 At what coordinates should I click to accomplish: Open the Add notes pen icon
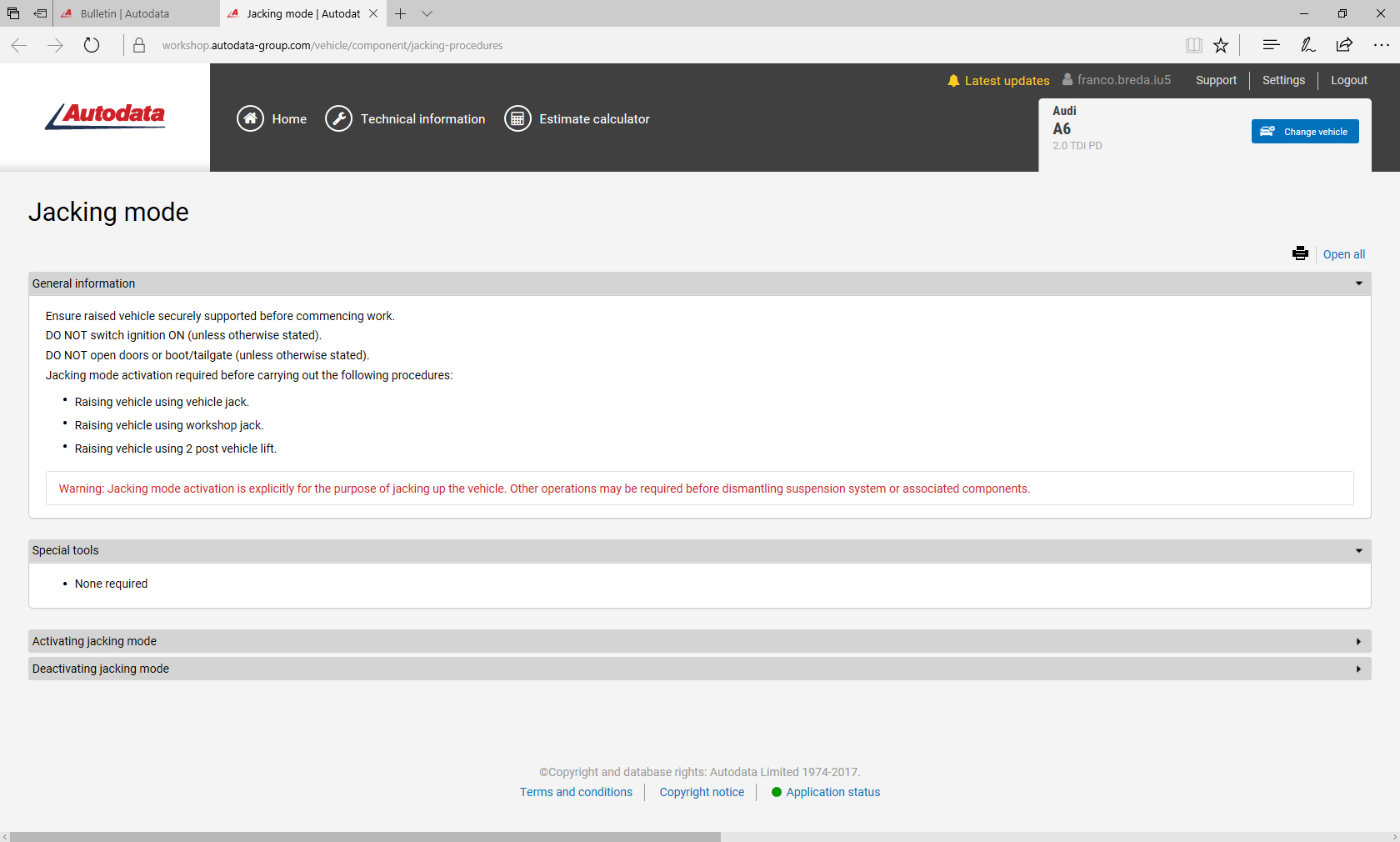[x=1307, y=46]
